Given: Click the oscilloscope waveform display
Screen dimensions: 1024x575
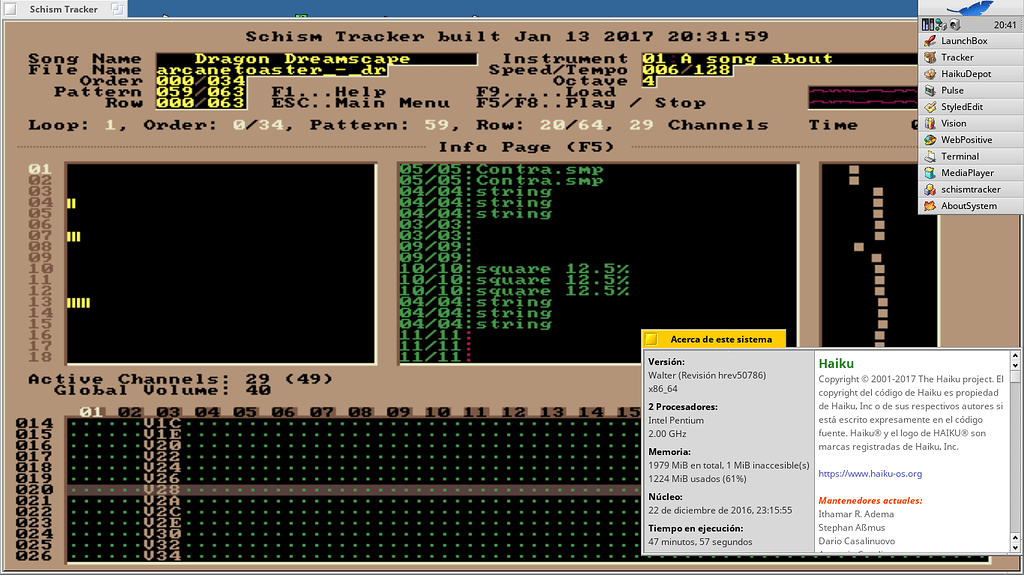Looking at the screenshot, I should [x=862, y=97].
